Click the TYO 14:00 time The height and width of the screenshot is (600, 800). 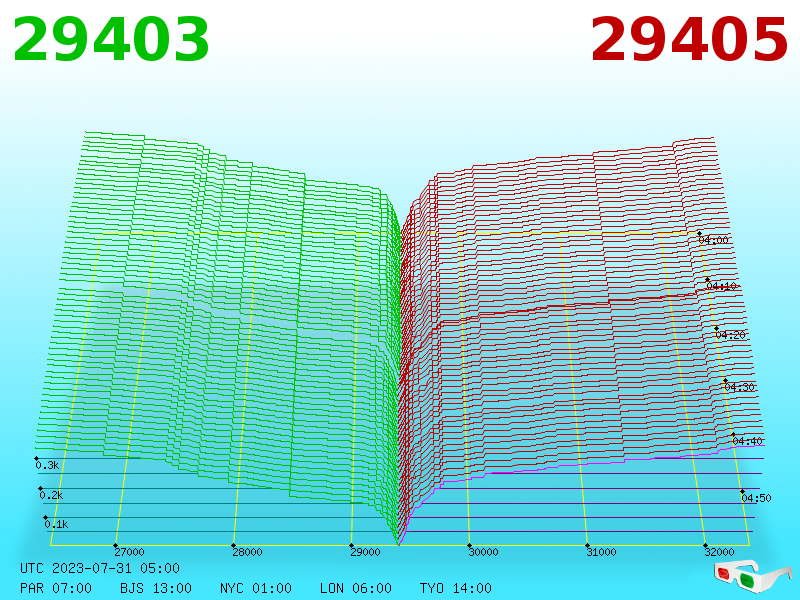coord(456,588)
